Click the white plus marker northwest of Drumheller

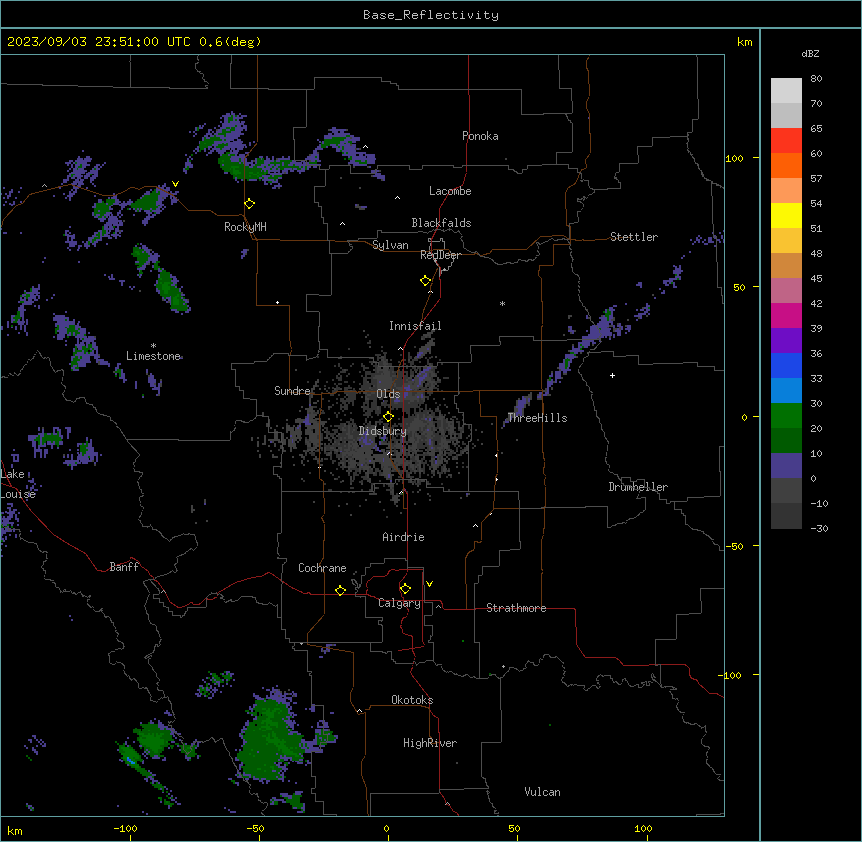612,375
